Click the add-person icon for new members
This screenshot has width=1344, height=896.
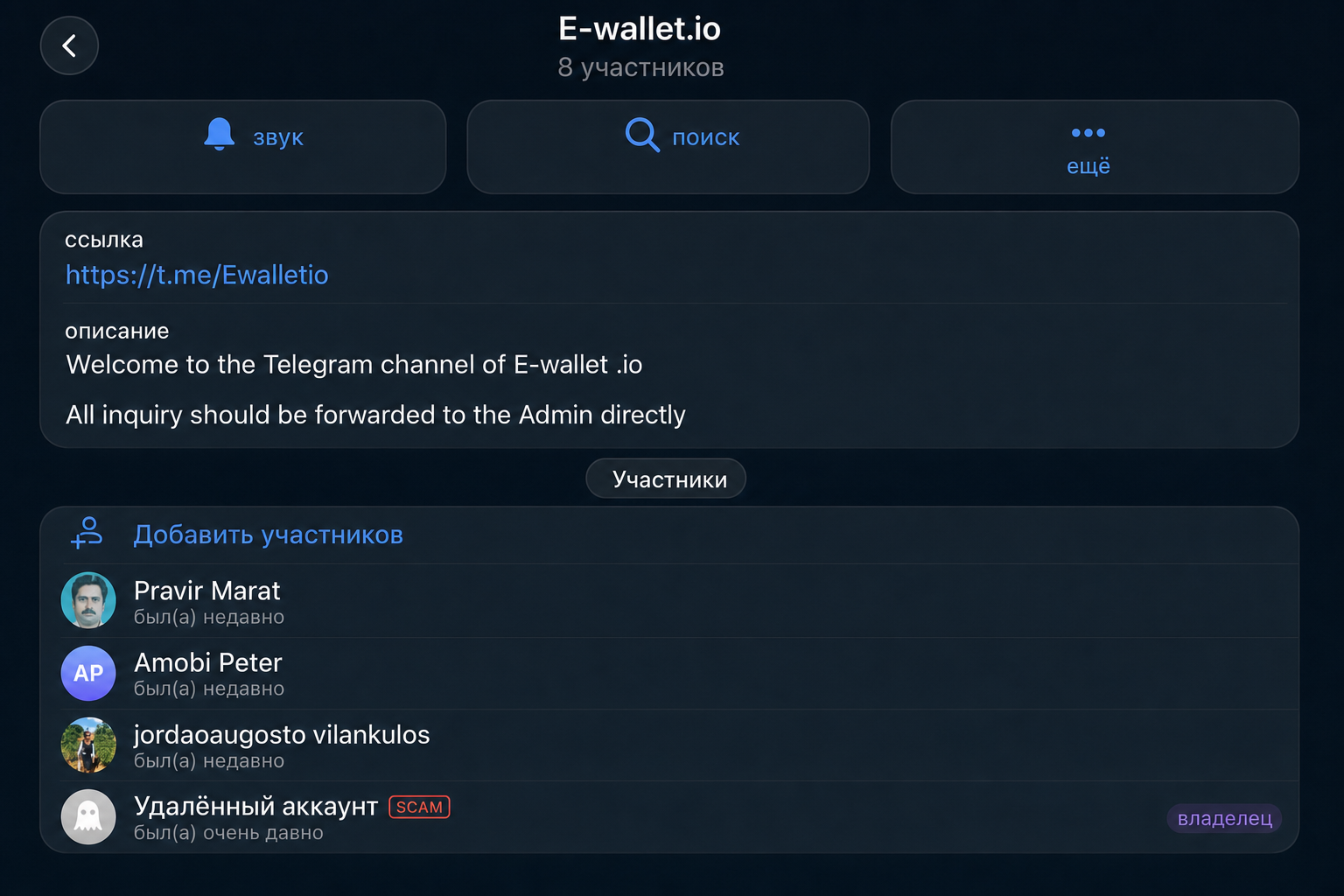87,533
